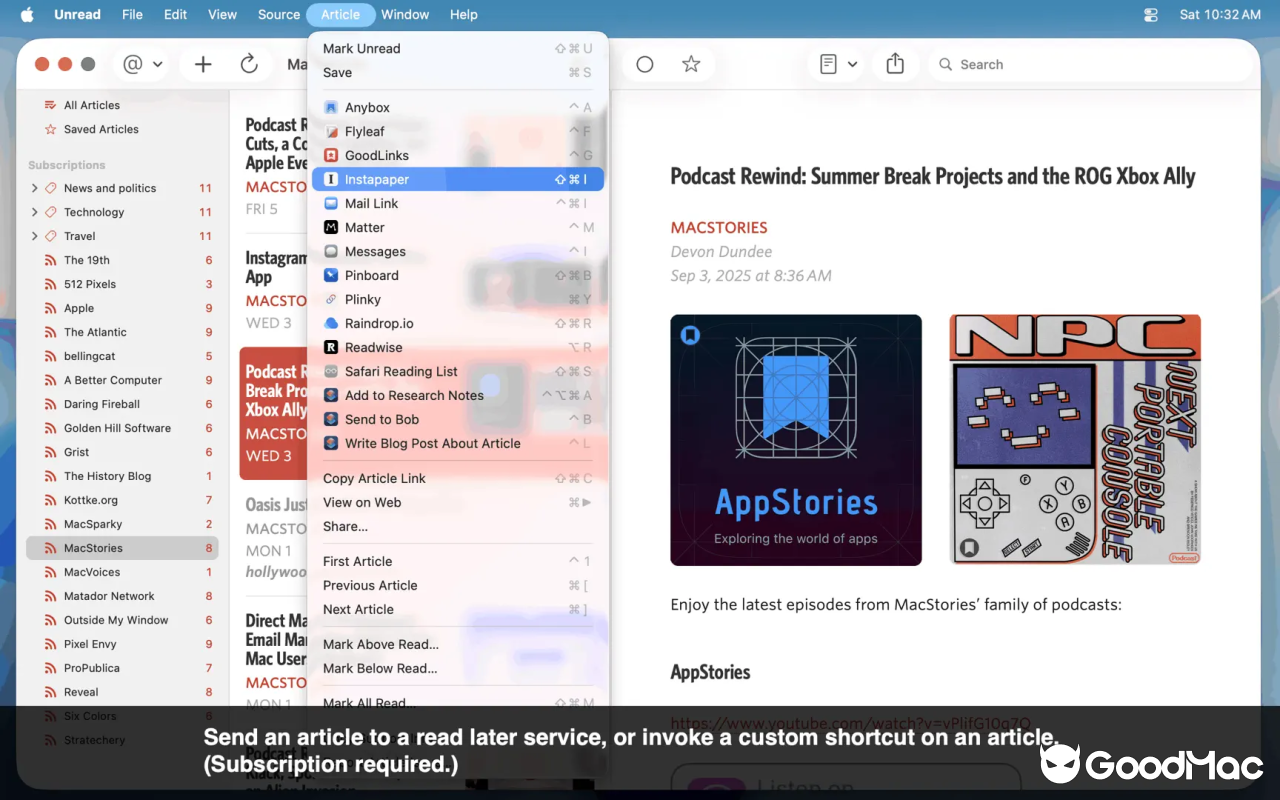This screenshot has width=1280, height=800.
Task: Click the share toolbar icon
Action: (x=895, y=64)
